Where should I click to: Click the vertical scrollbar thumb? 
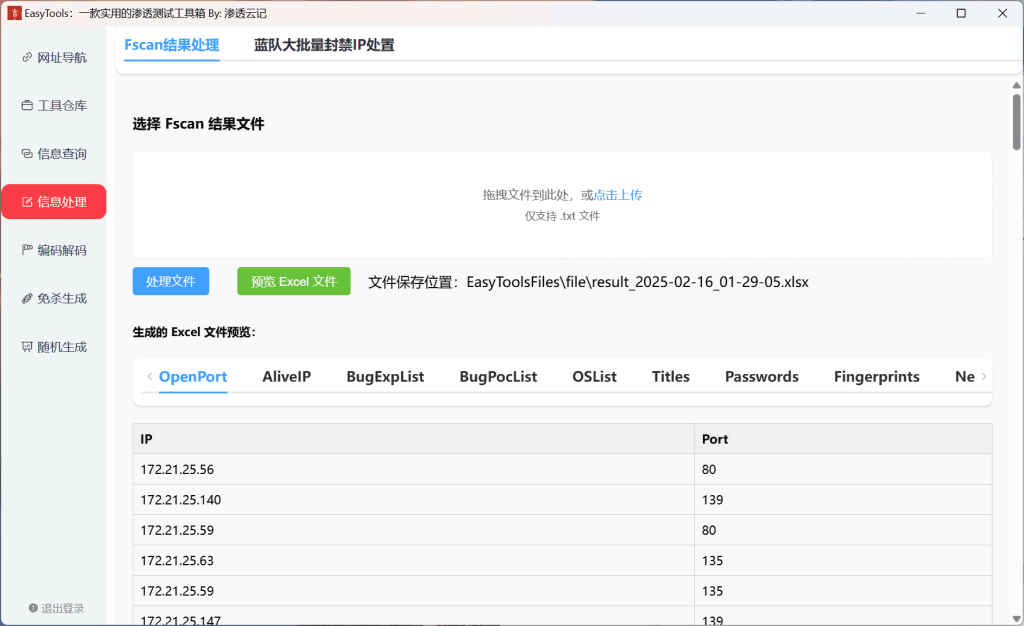pos(1017,122)
